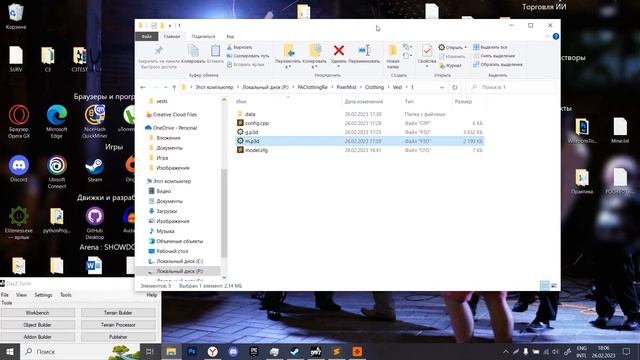Click the Vest breadcrumb in address bar
This screenshot has width=640, height=360.
397,87
